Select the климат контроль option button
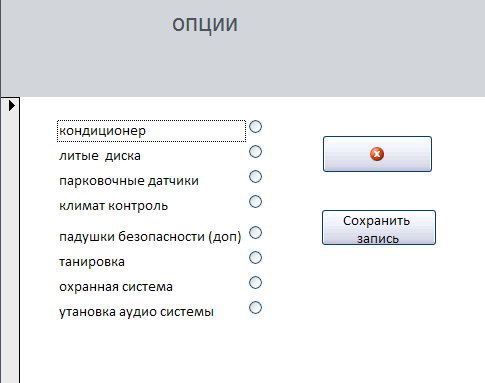This screenshot has width=485, height=383. [x=255, y=202]
